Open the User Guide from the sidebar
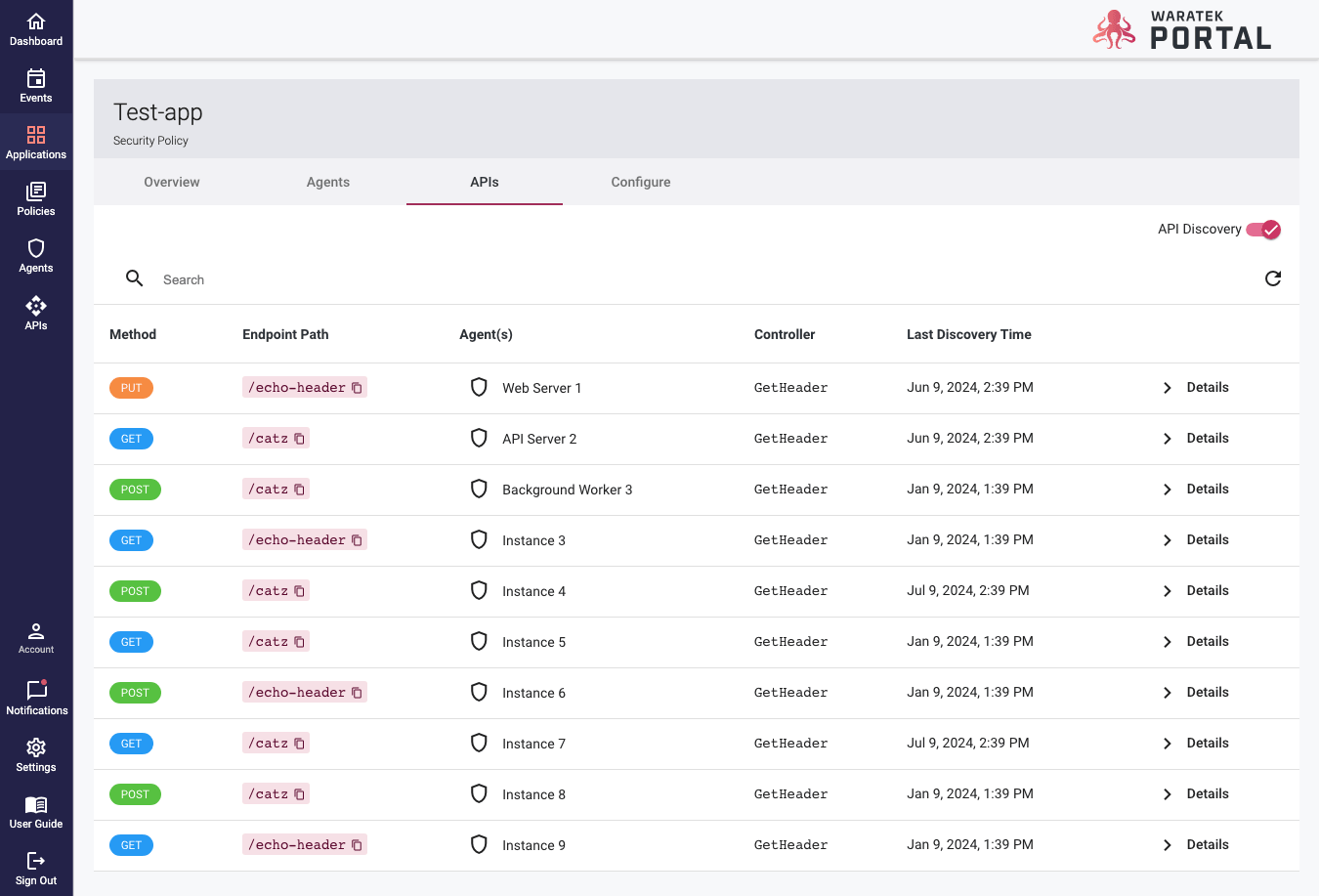 tap(36, 811)
